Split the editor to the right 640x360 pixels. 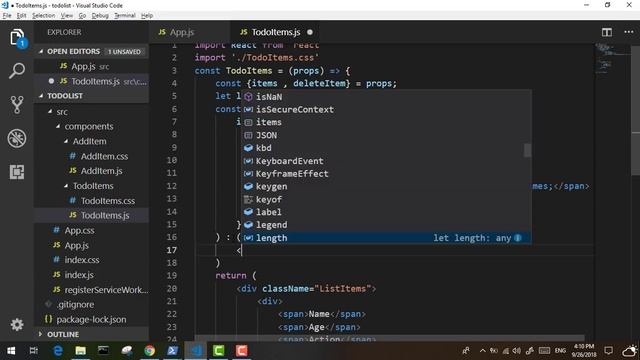(607, 32)
